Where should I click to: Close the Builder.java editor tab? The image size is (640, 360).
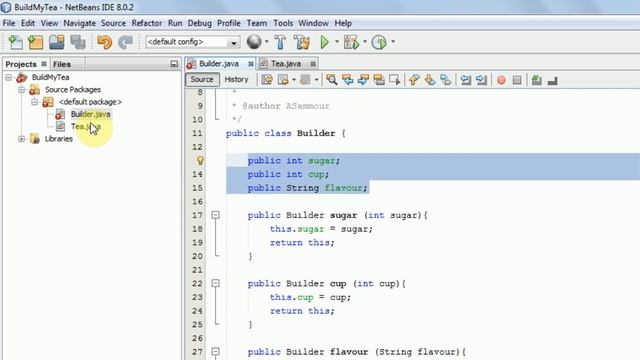point(251,64)
